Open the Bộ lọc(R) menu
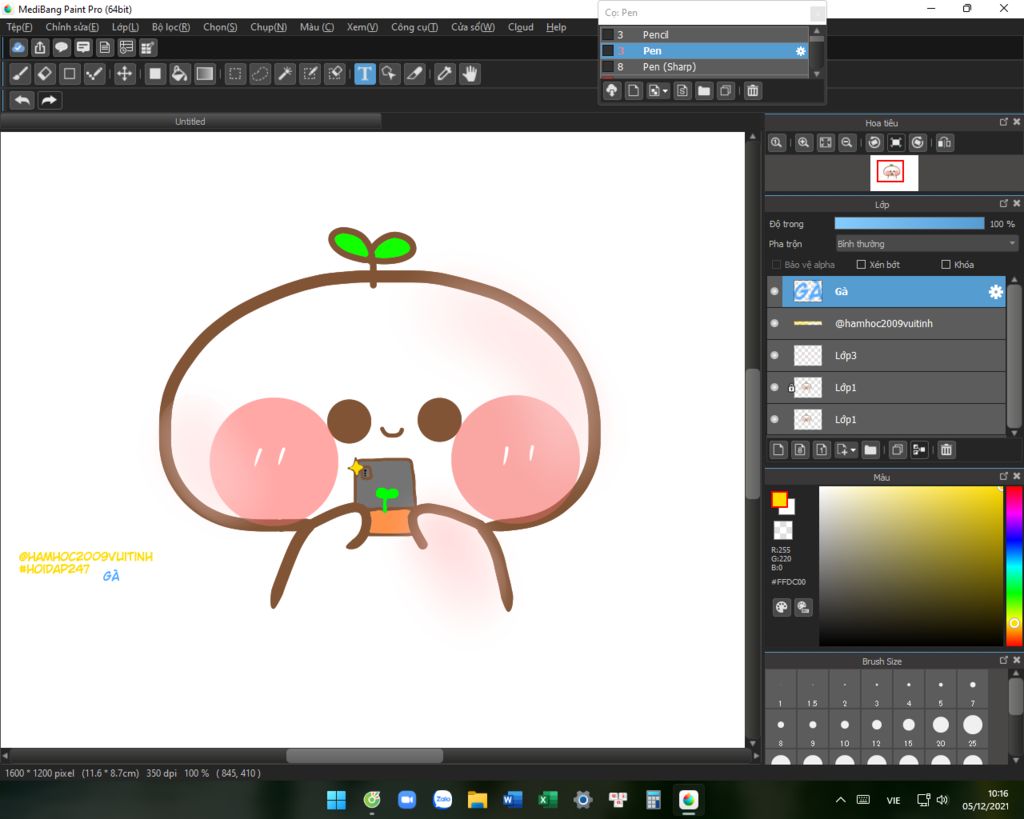 tap(171, 27)
